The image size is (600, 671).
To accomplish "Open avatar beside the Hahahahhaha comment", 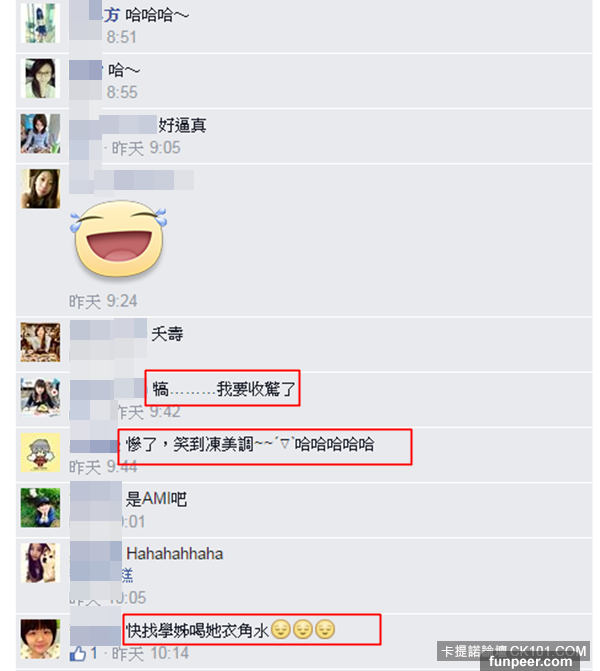I will point(40,563).
